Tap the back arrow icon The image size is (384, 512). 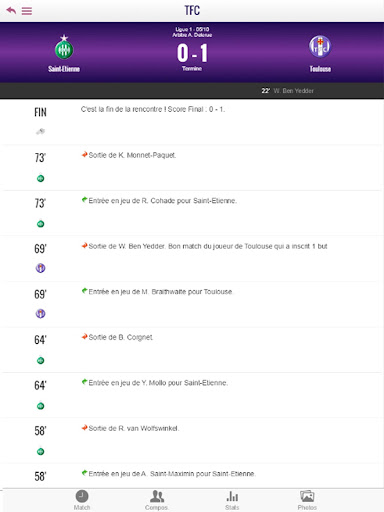(x=11, y=10)
